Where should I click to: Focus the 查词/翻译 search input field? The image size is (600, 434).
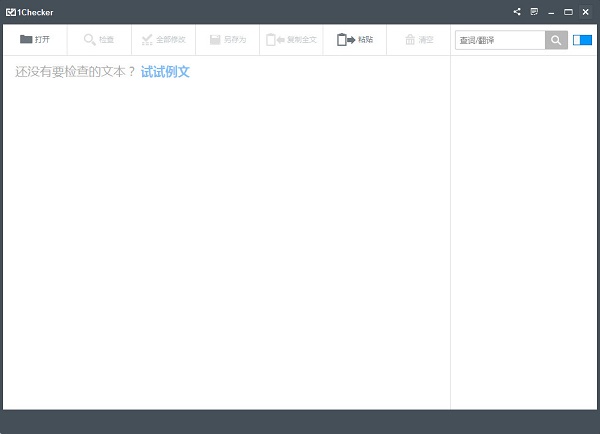500,40
